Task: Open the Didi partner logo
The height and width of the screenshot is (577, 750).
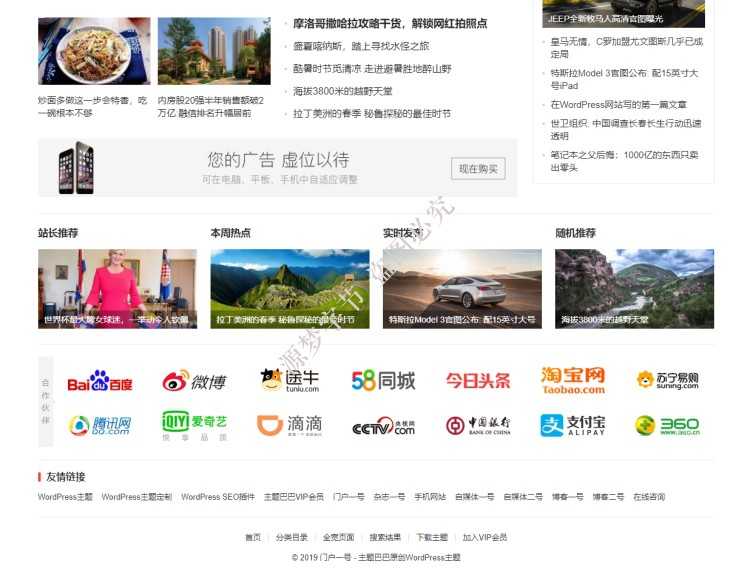Action: (290, 425)
